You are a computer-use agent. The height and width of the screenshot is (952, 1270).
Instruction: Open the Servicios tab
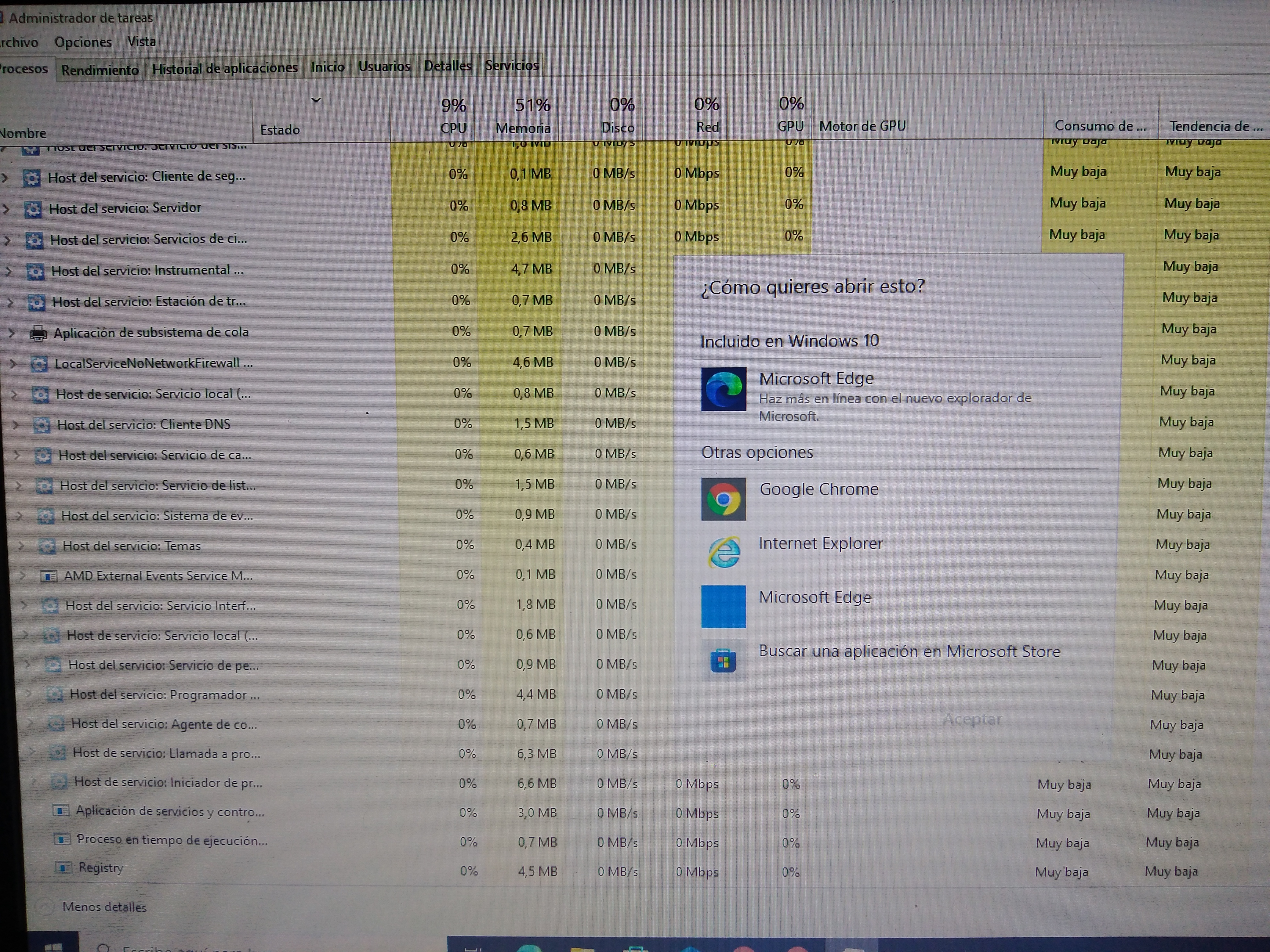[x=512, y=65]
